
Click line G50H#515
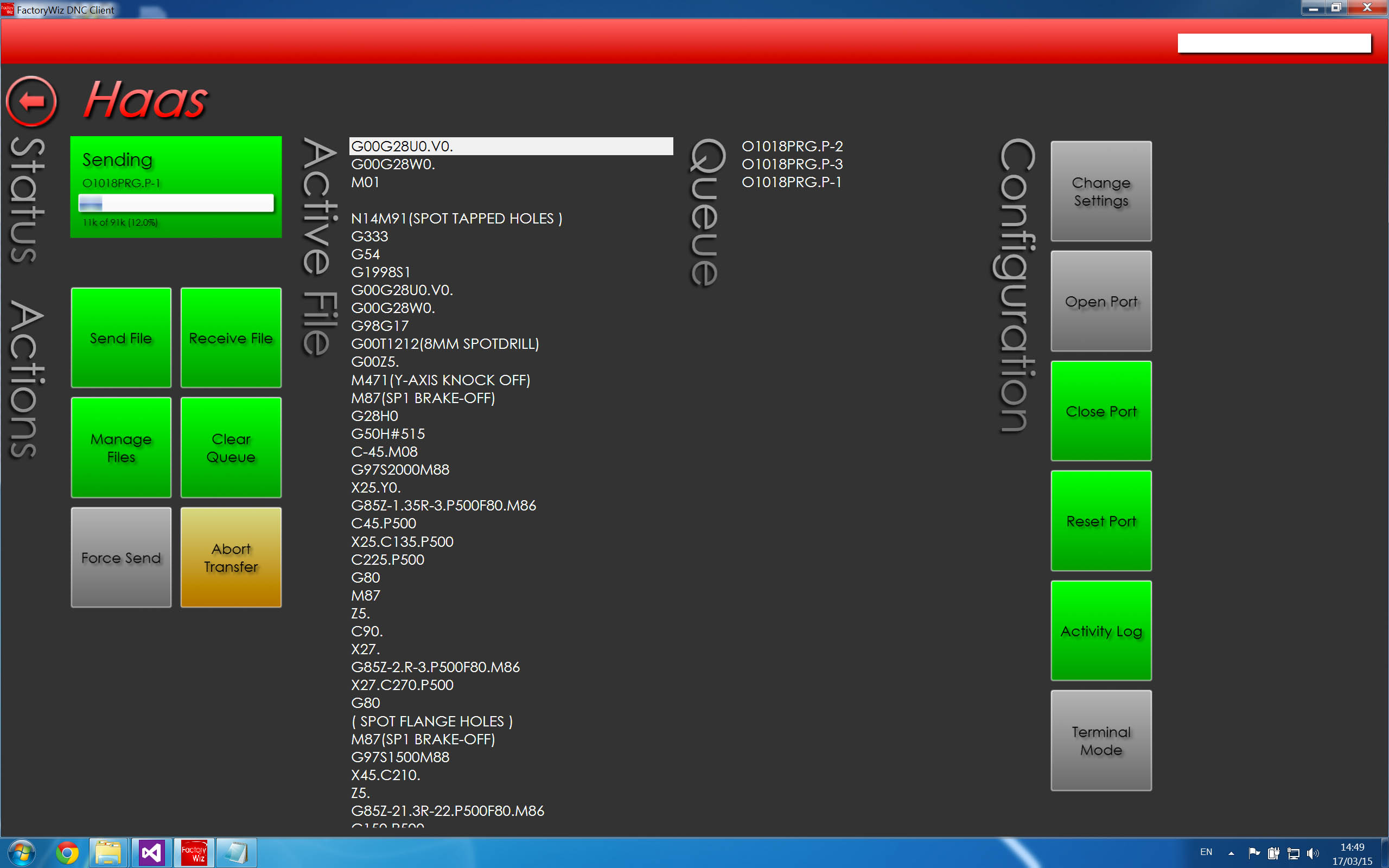pos(388,434)
